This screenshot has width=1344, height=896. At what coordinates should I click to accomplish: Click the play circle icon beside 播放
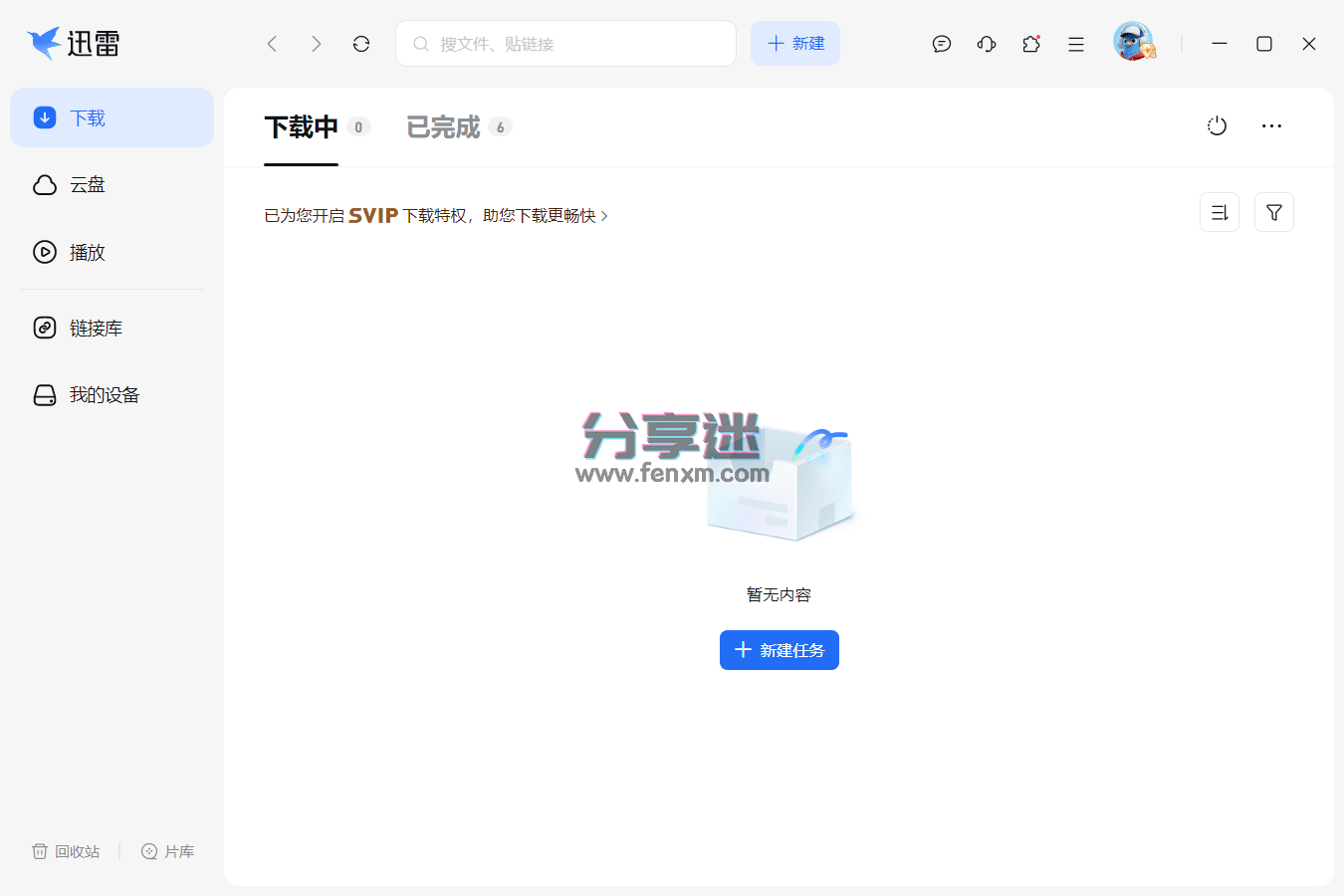coord(45,252)
